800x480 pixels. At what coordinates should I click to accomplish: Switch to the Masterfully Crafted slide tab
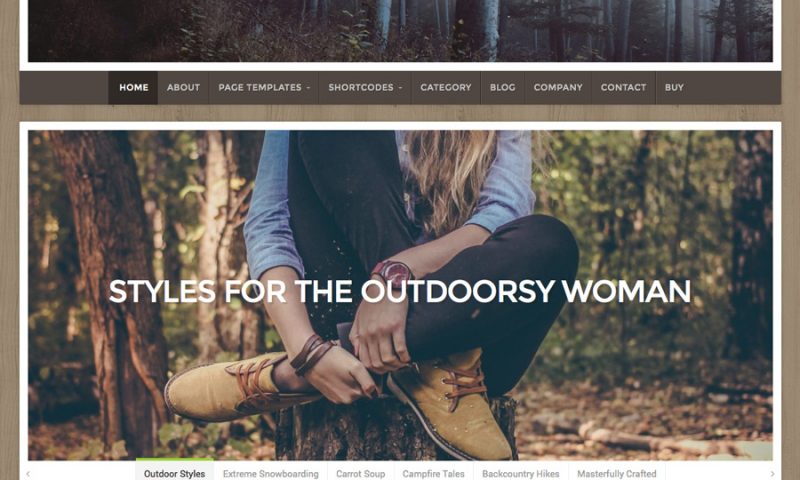(x=617, y=473)
